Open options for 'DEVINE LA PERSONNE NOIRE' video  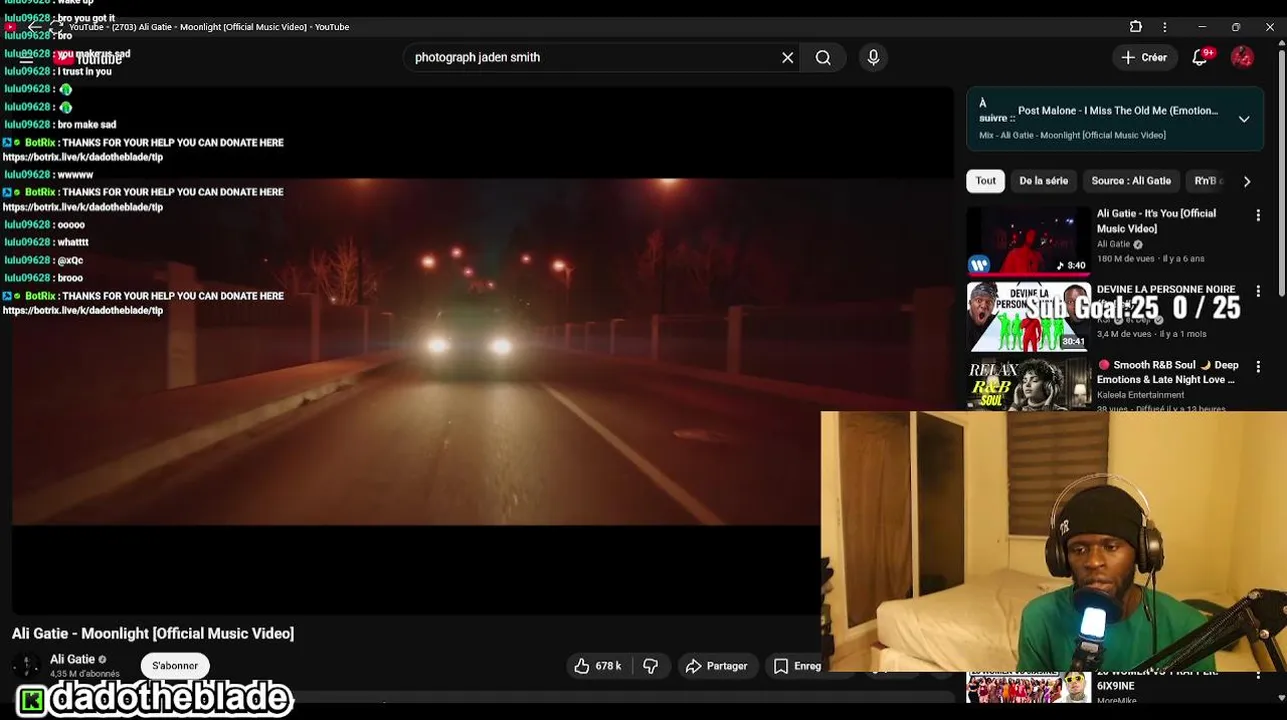pyautogui.click(x=1258, y=291)
